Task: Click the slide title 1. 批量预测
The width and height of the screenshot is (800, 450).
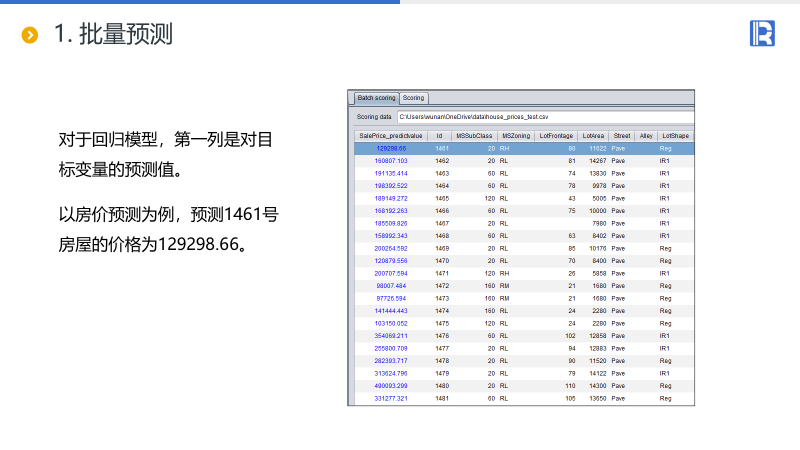Action: pos(113,35)
